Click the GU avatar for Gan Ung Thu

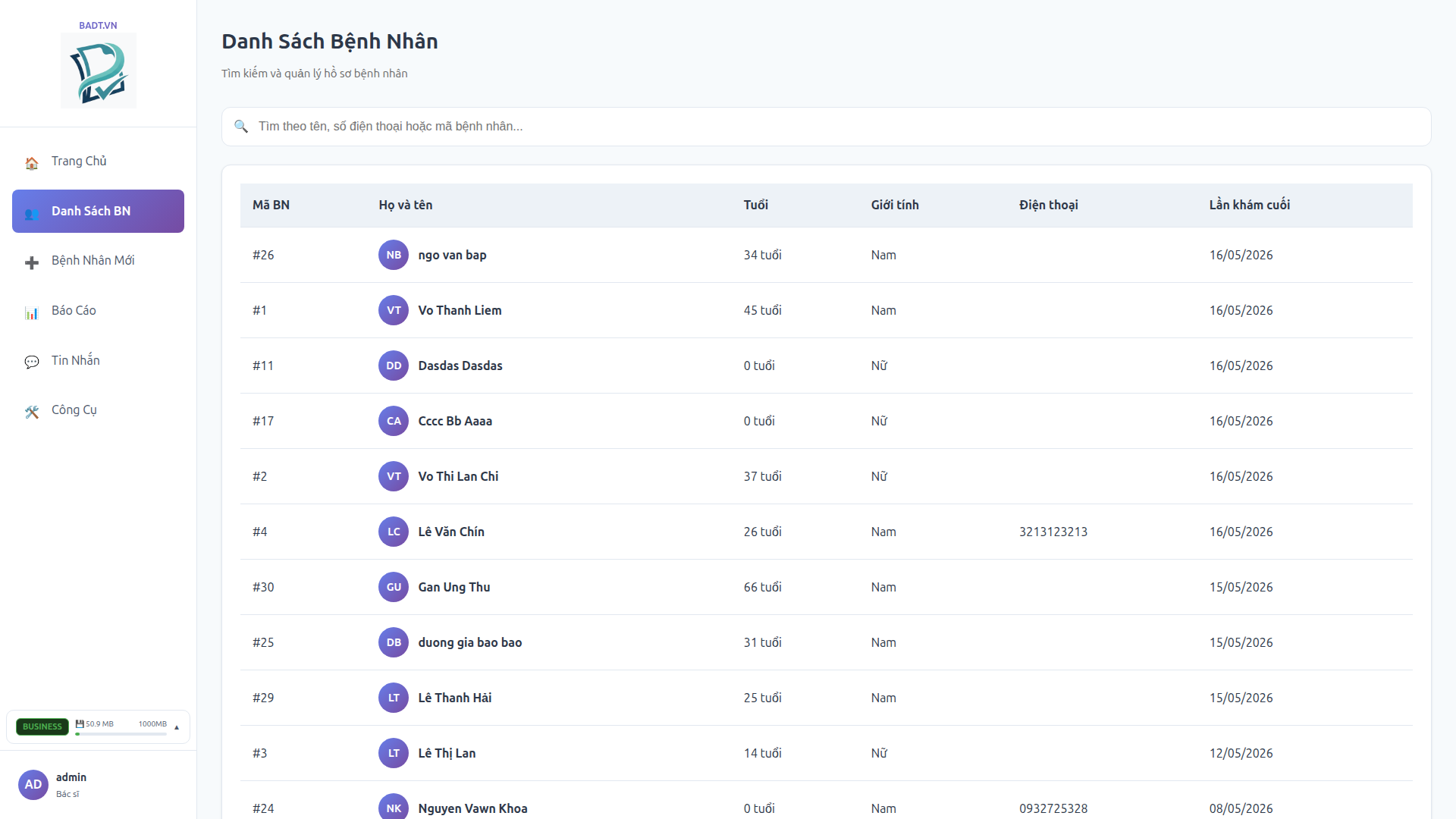(x=394, y=587)
